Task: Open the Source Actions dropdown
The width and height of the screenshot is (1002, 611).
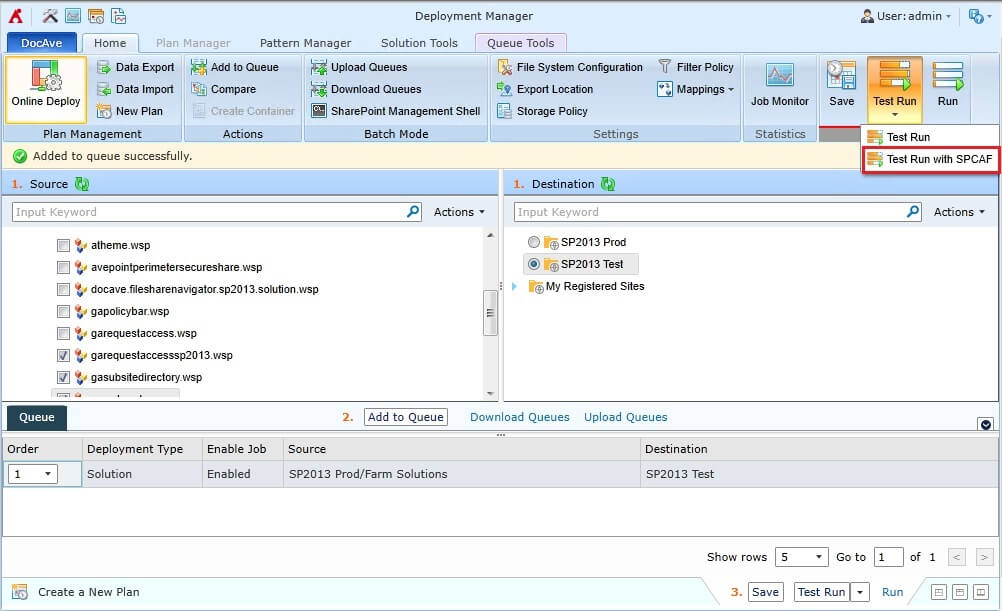Action: click(459, 212)
